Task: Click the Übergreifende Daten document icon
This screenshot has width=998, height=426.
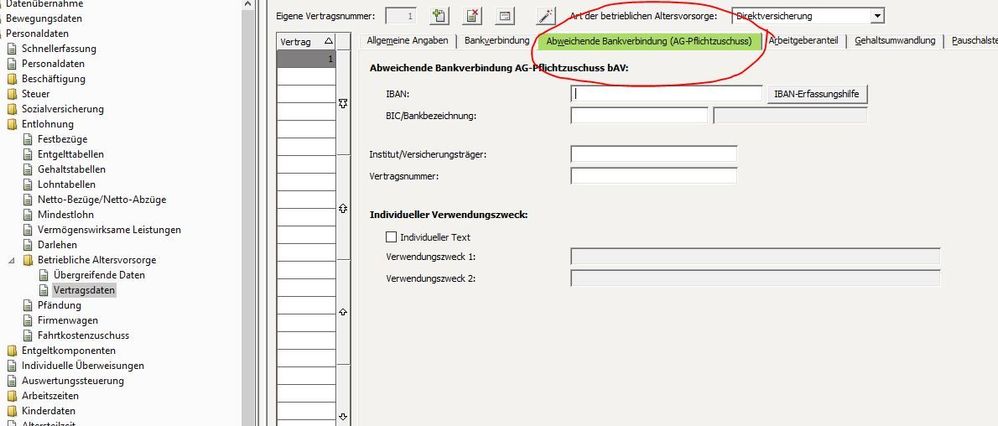Action: click(x=43, y=276)
